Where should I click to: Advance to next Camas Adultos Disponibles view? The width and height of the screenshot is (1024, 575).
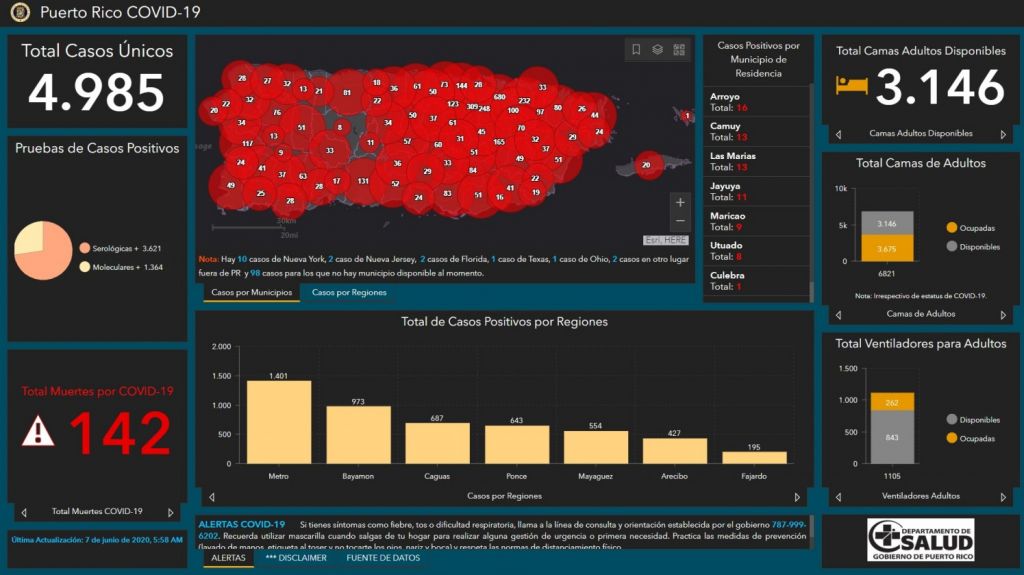point(1003,134)
